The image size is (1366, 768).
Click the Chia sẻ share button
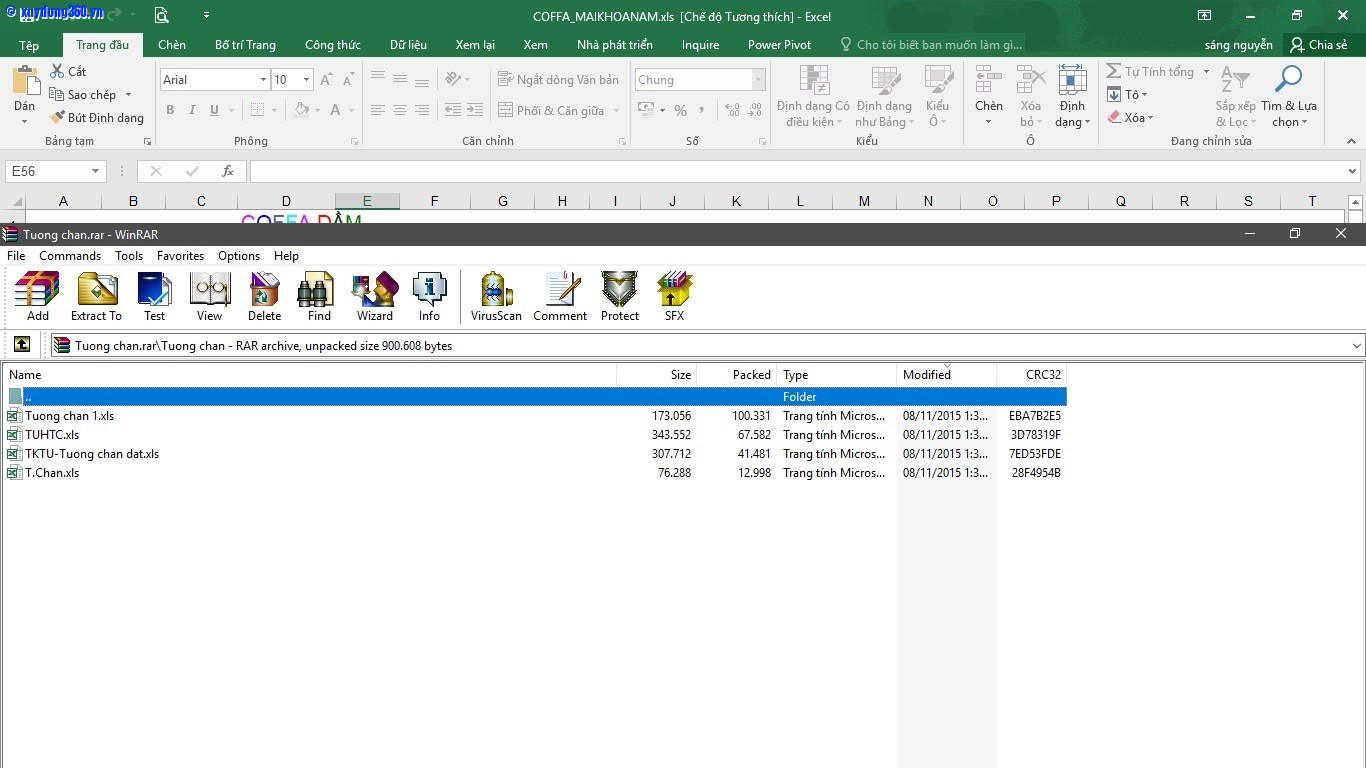click(x=1318, y=45)
